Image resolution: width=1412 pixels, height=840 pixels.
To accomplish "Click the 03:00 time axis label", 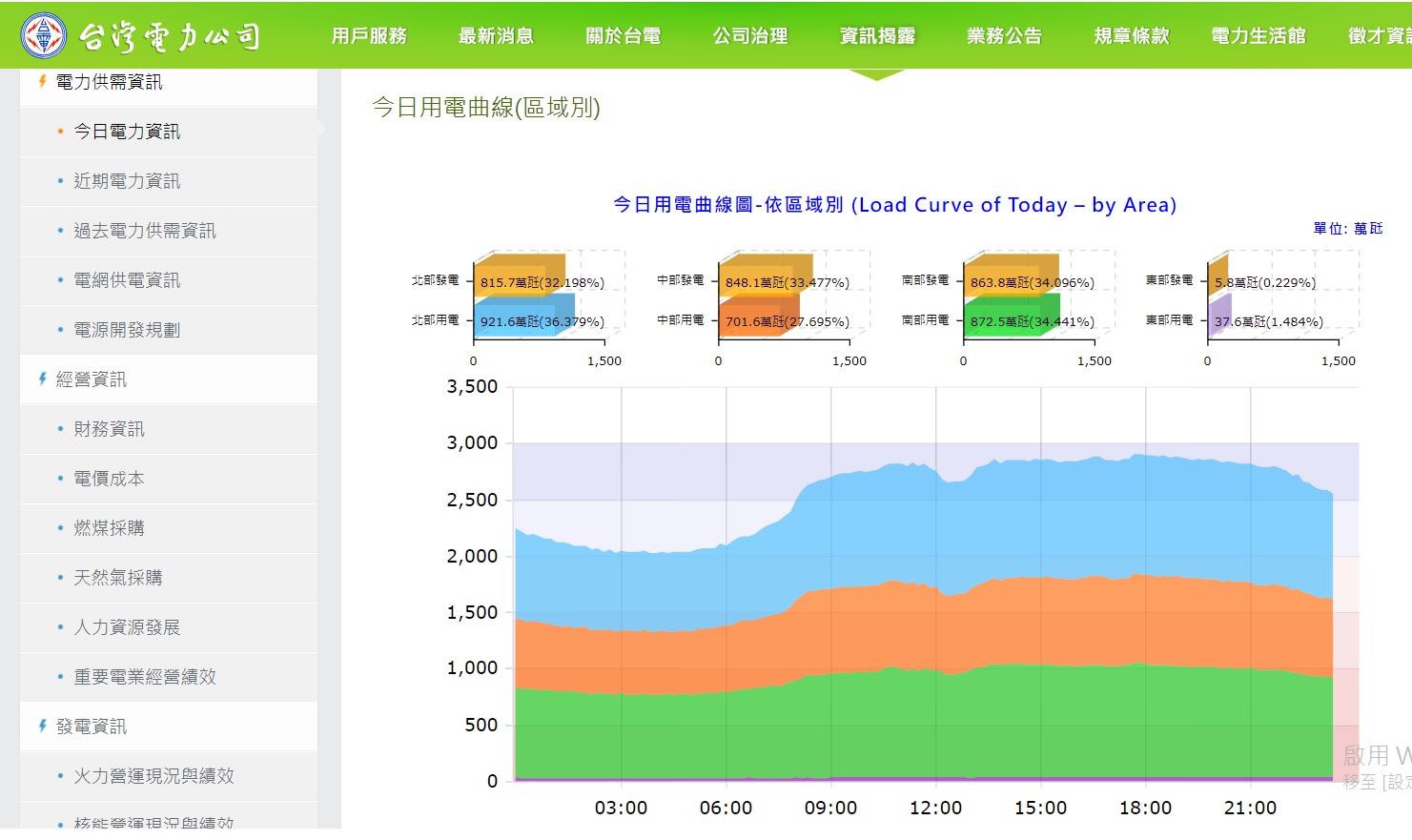I will 621,808.
